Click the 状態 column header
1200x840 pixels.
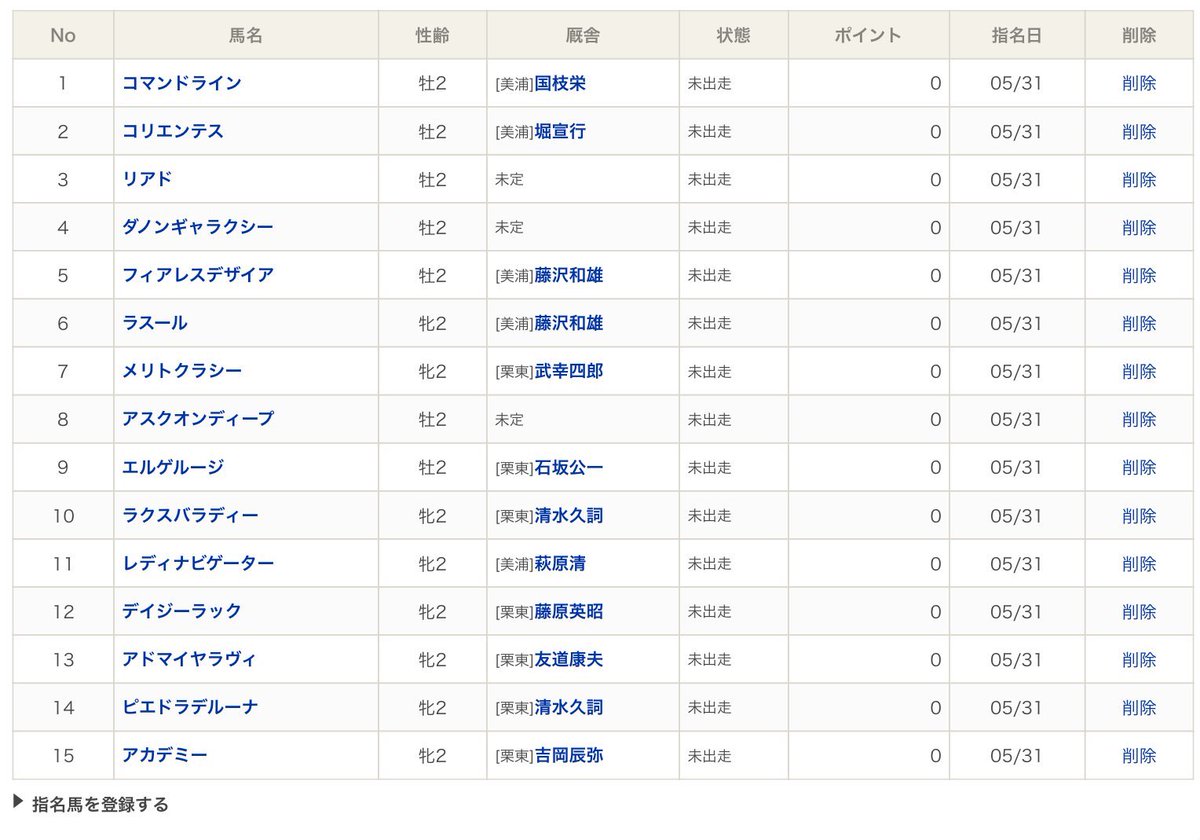[x=734, y=35]
